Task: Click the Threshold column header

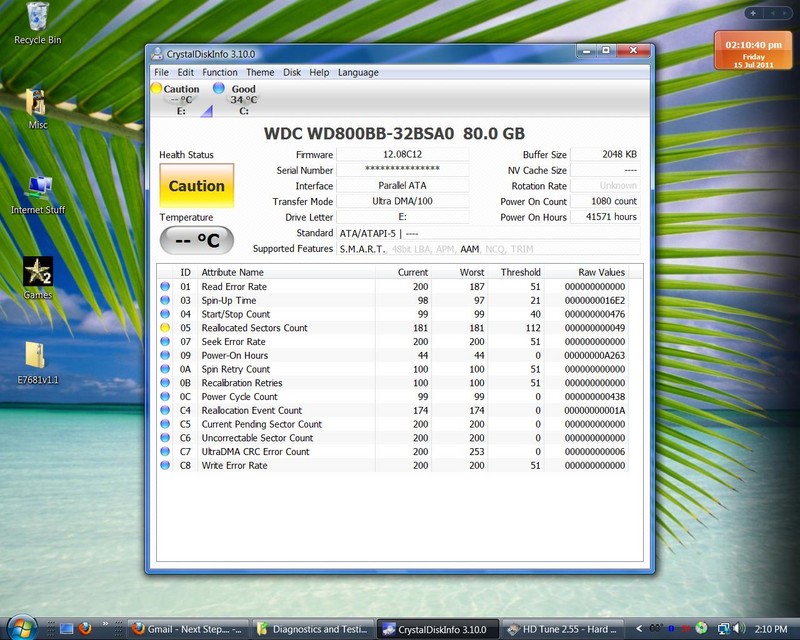Action: click(515, 272)
